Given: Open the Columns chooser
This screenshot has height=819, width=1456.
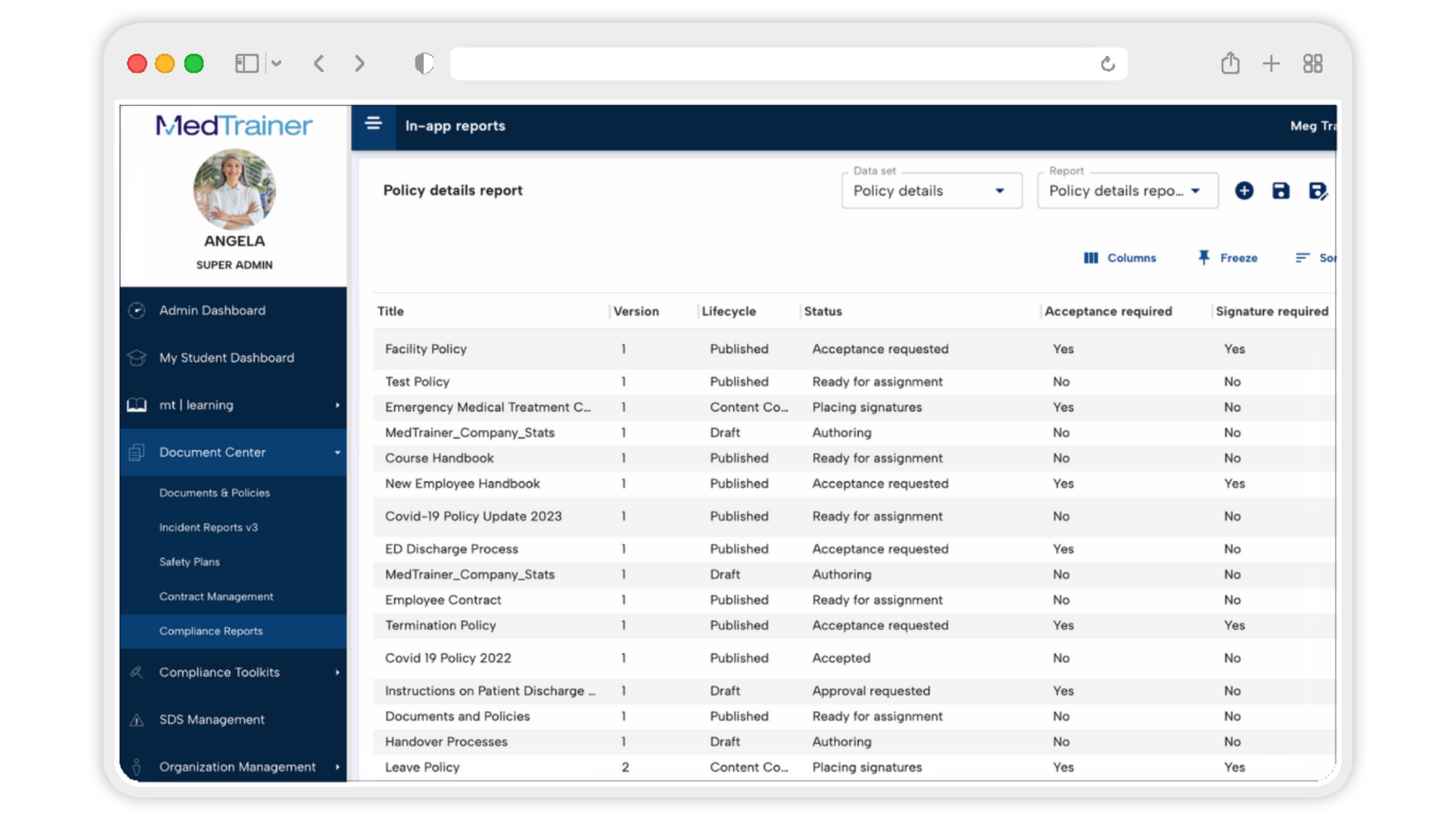Looking at the screenshot, I should click(x=1120, y=258).
